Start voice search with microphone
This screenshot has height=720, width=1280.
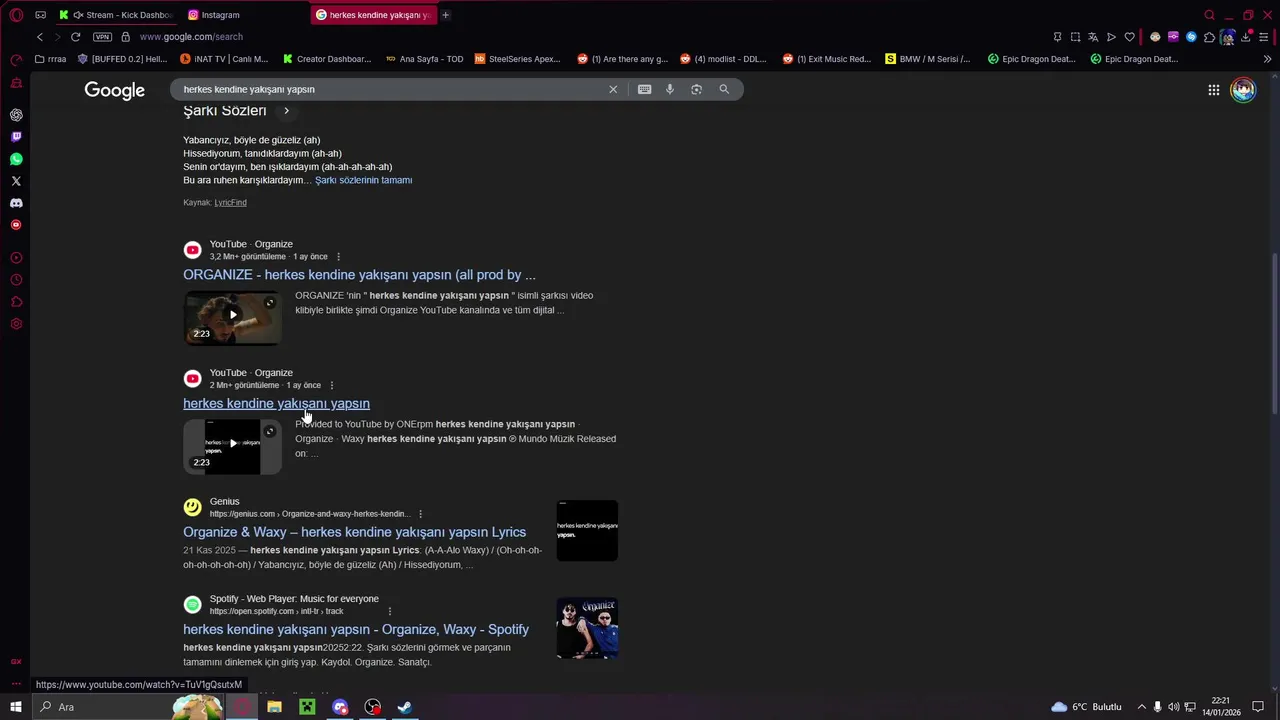(x=670, y=89)
